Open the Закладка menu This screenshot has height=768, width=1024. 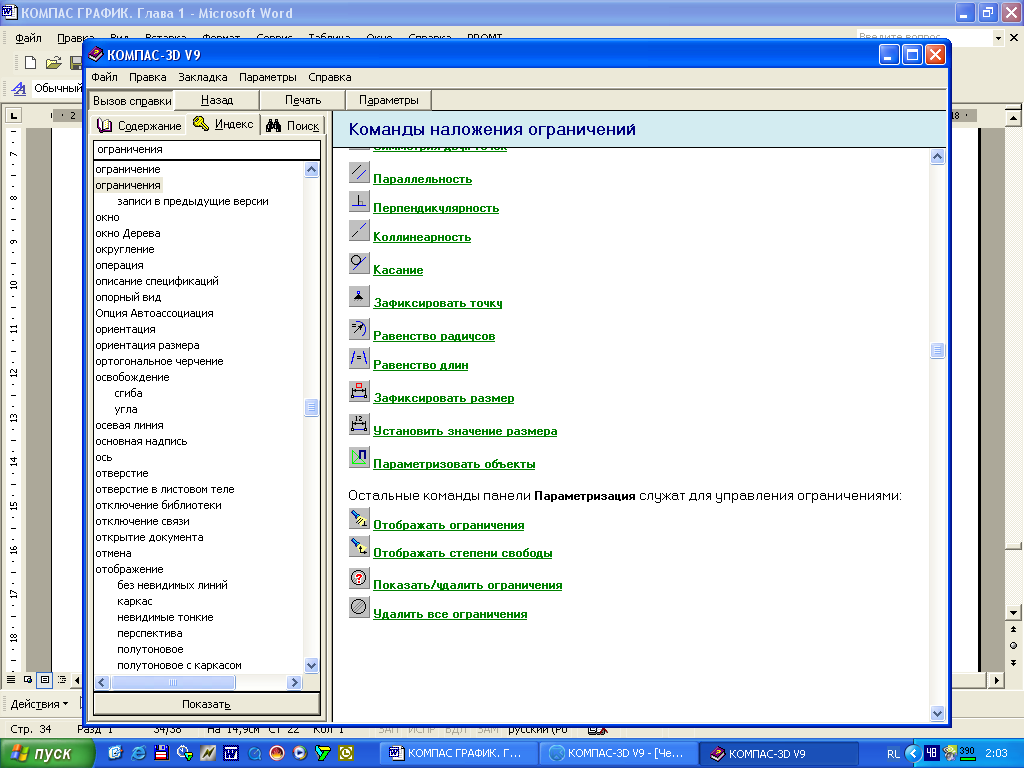tap(202, 77)
